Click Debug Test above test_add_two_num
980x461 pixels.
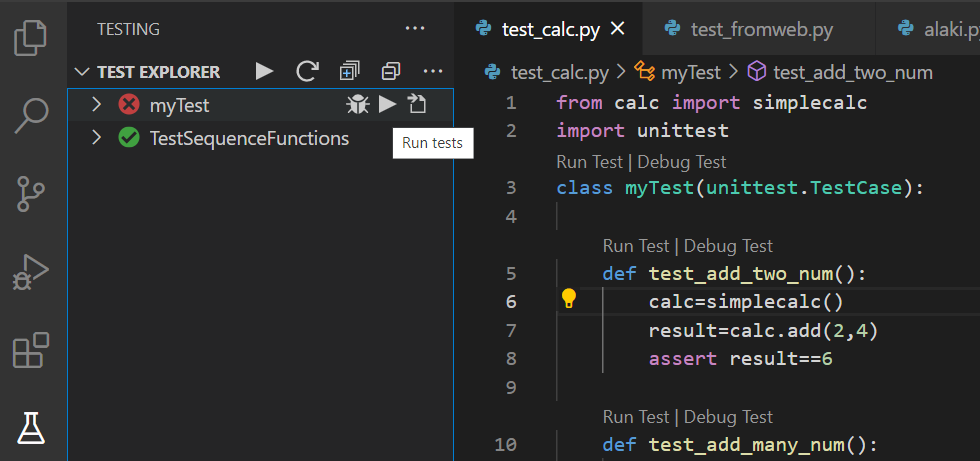tap(728, 246)
